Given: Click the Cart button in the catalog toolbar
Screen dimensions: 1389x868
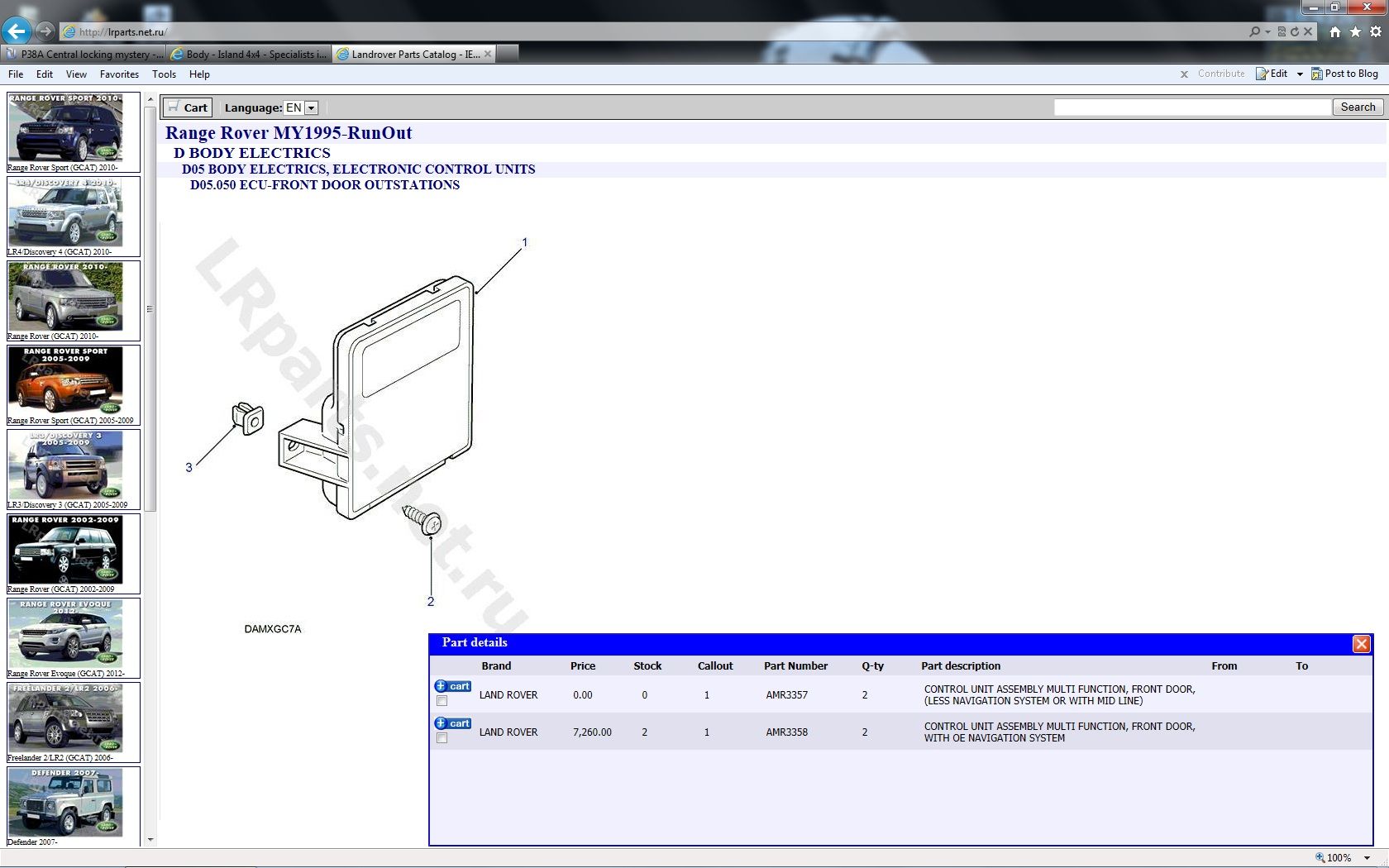Looking at the screenshot, I should click(x=188, y=107).
